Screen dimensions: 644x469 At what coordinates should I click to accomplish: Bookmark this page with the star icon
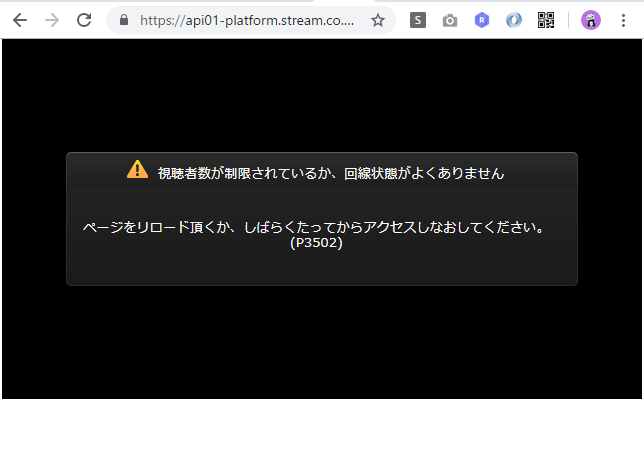[x=378, y=20]
